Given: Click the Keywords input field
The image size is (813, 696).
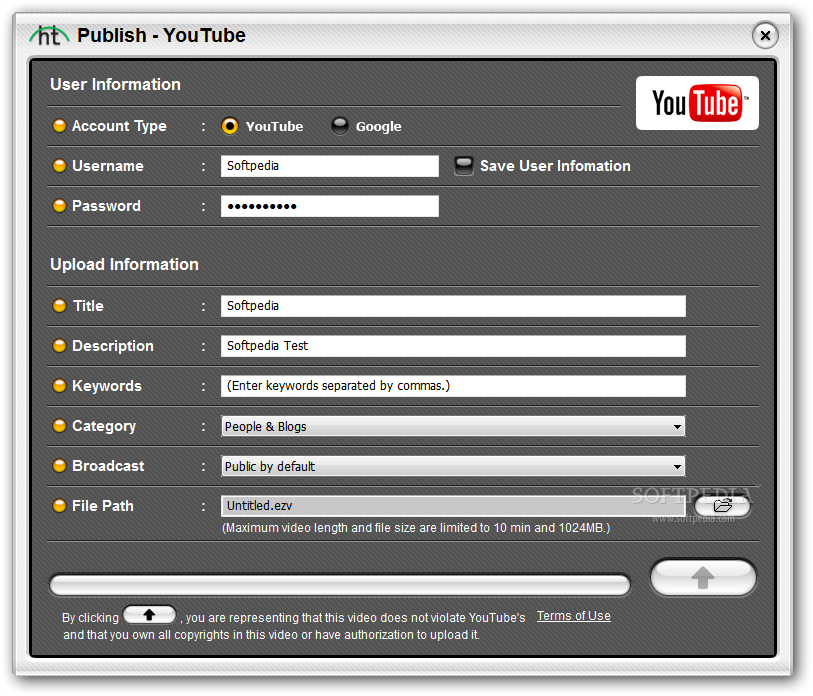Looking at the screenshot, I should (453, 386).
